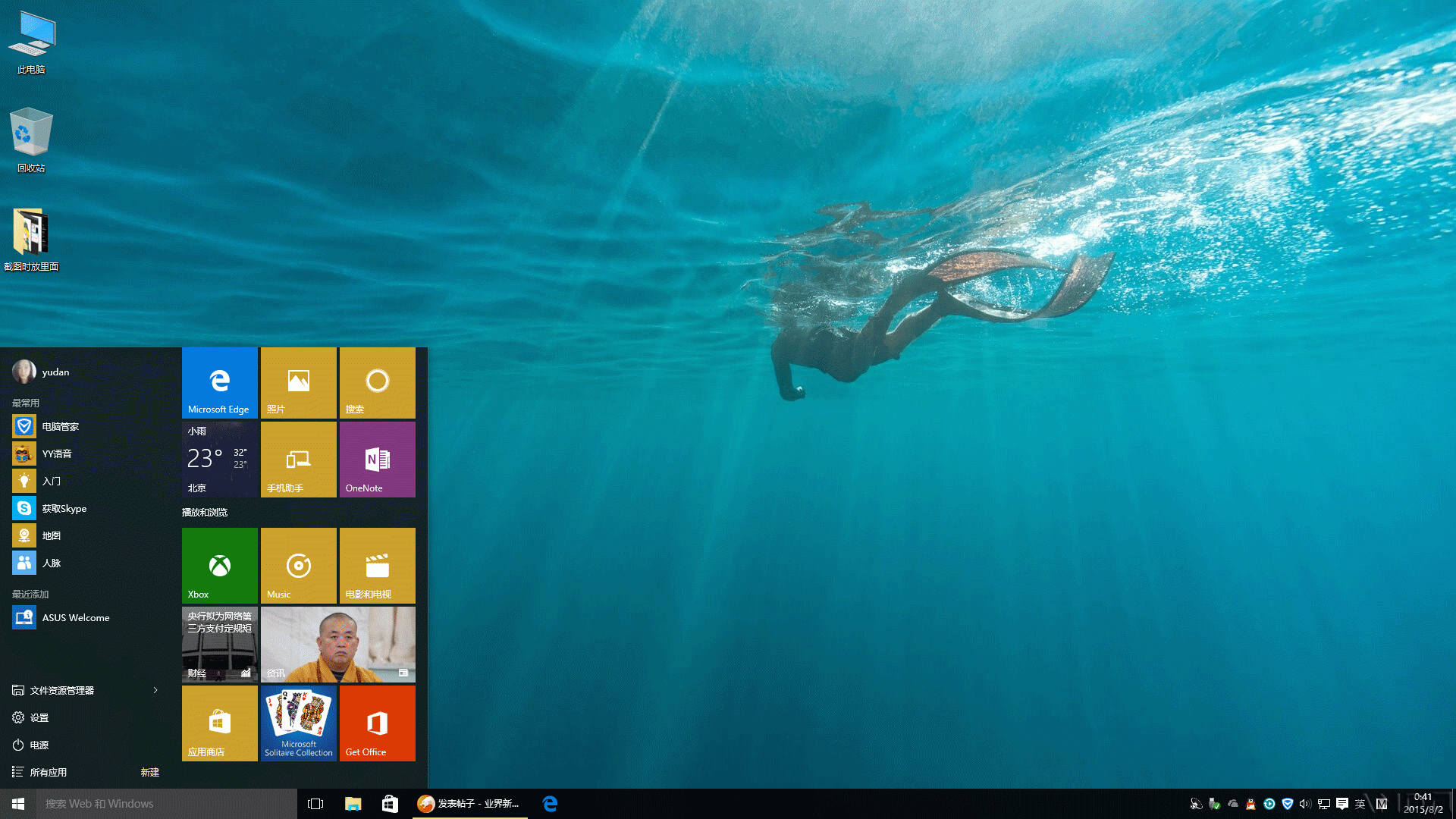Viewport: 1456px width, 819px height.
Task: Open the network tray icon
Action: tap(1323, 804)
